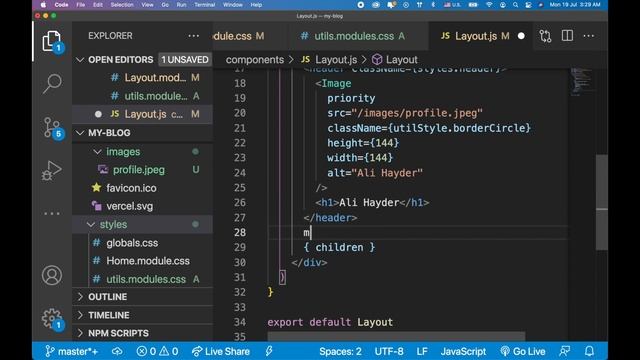The height and width of the screenshot is (360, 640).
Task: Select Layout.mod... in Open Editors
Action: pyautogui.click(x=142, y=78)
